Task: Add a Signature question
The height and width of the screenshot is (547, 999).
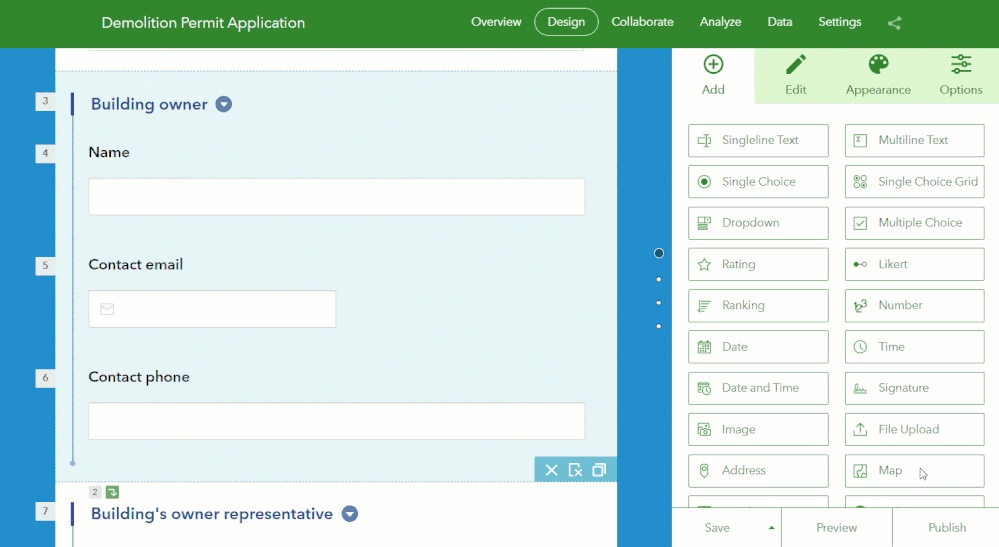Action: [x=914, y=388]
